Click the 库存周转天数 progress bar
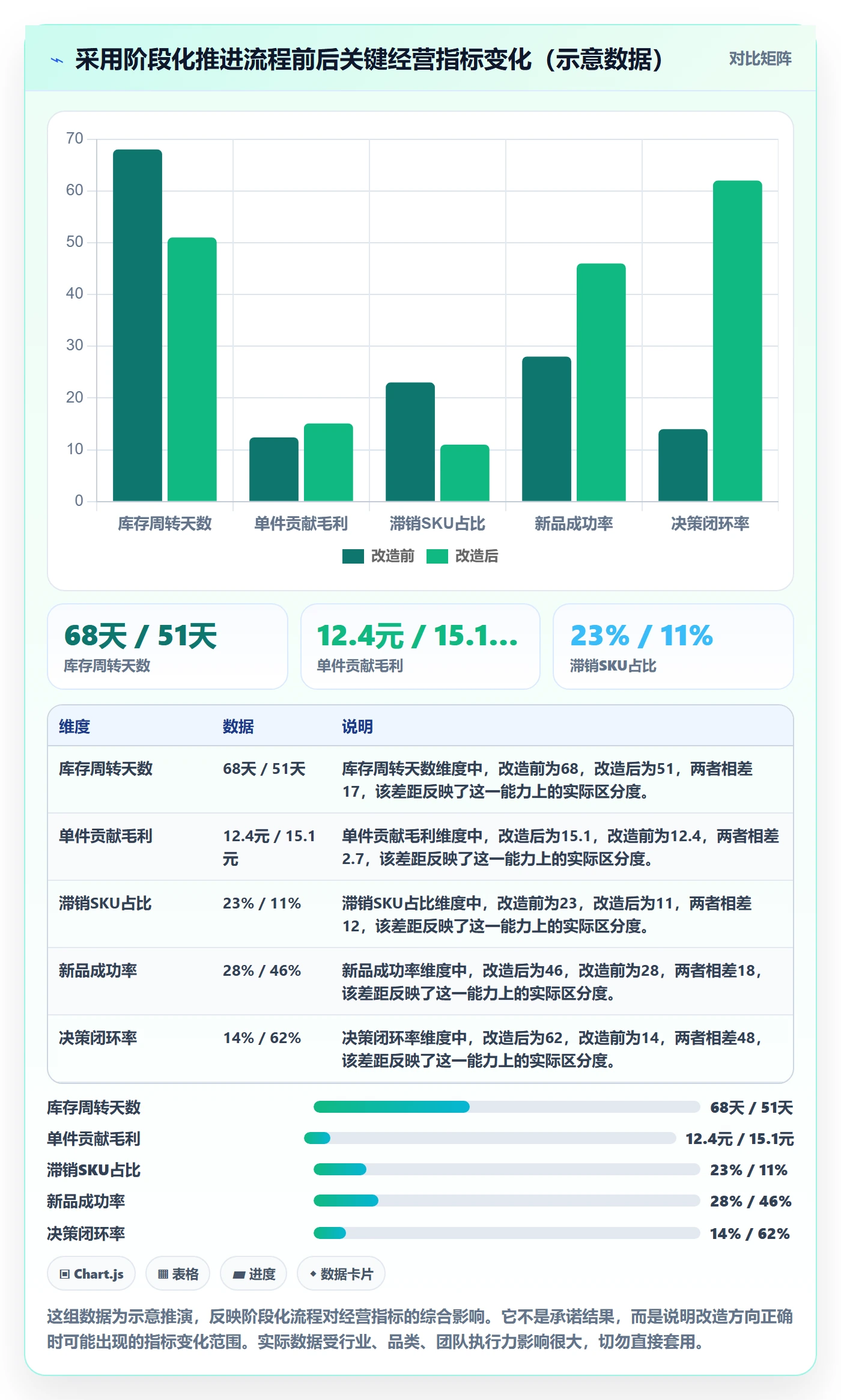This screenshot has width=841, height=1400. 507,1107
